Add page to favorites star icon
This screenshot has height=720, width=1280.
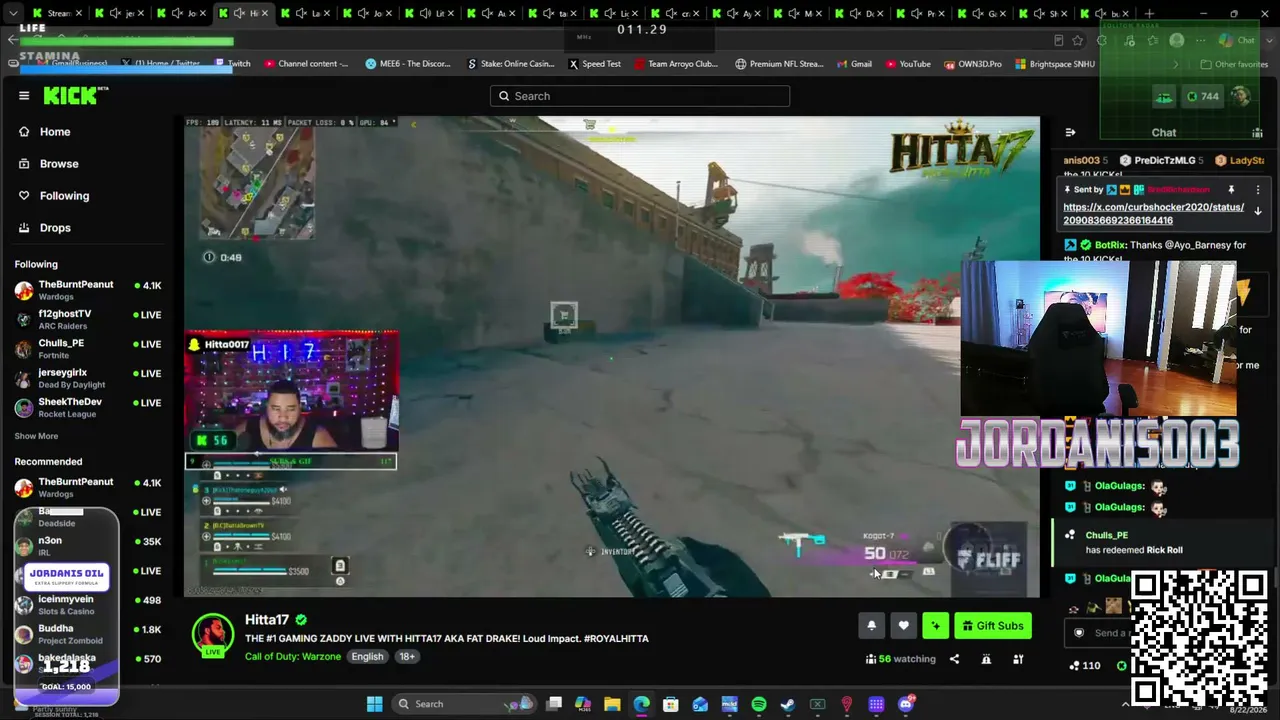(1077, 41)
